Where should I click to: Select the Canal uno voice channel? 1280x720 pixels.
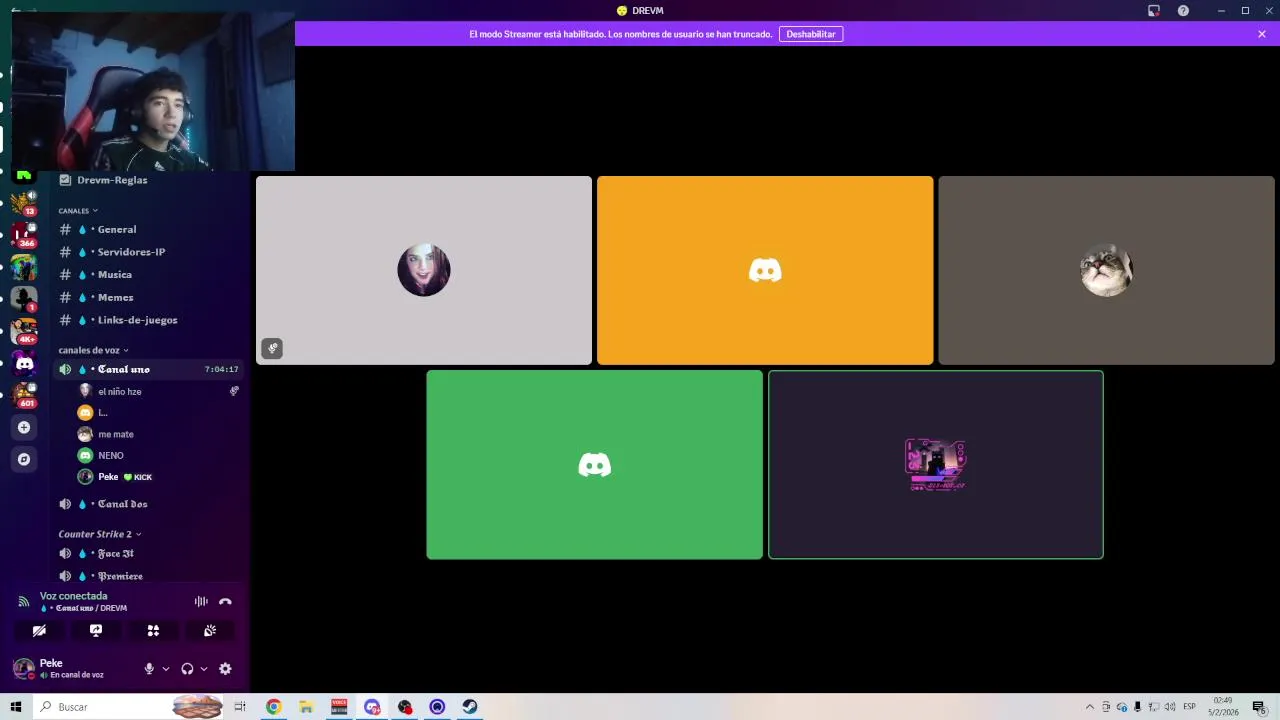(150, 369)
